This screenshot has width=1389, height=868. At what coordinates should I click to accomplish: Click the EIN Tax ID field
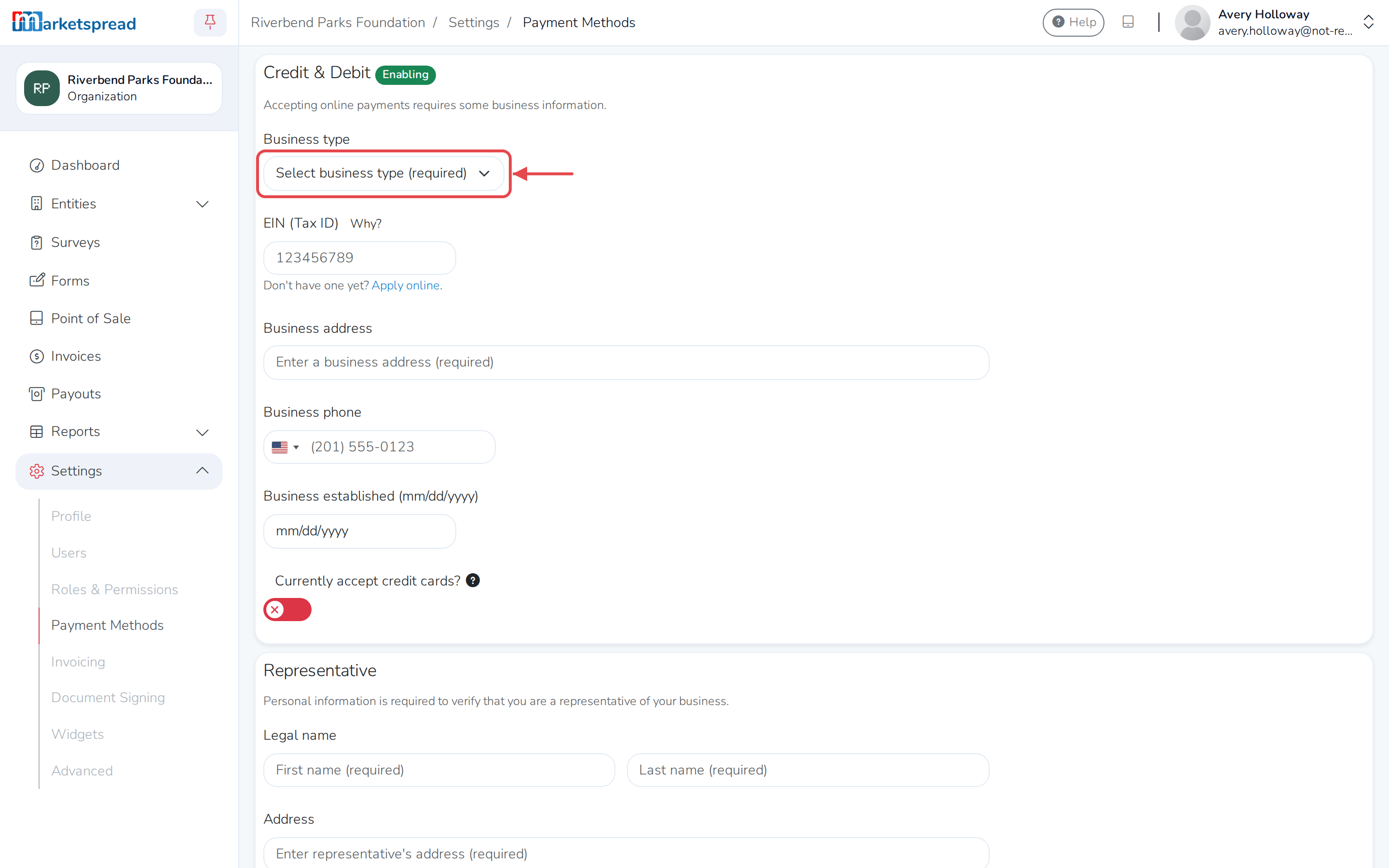tap(359, 258)
